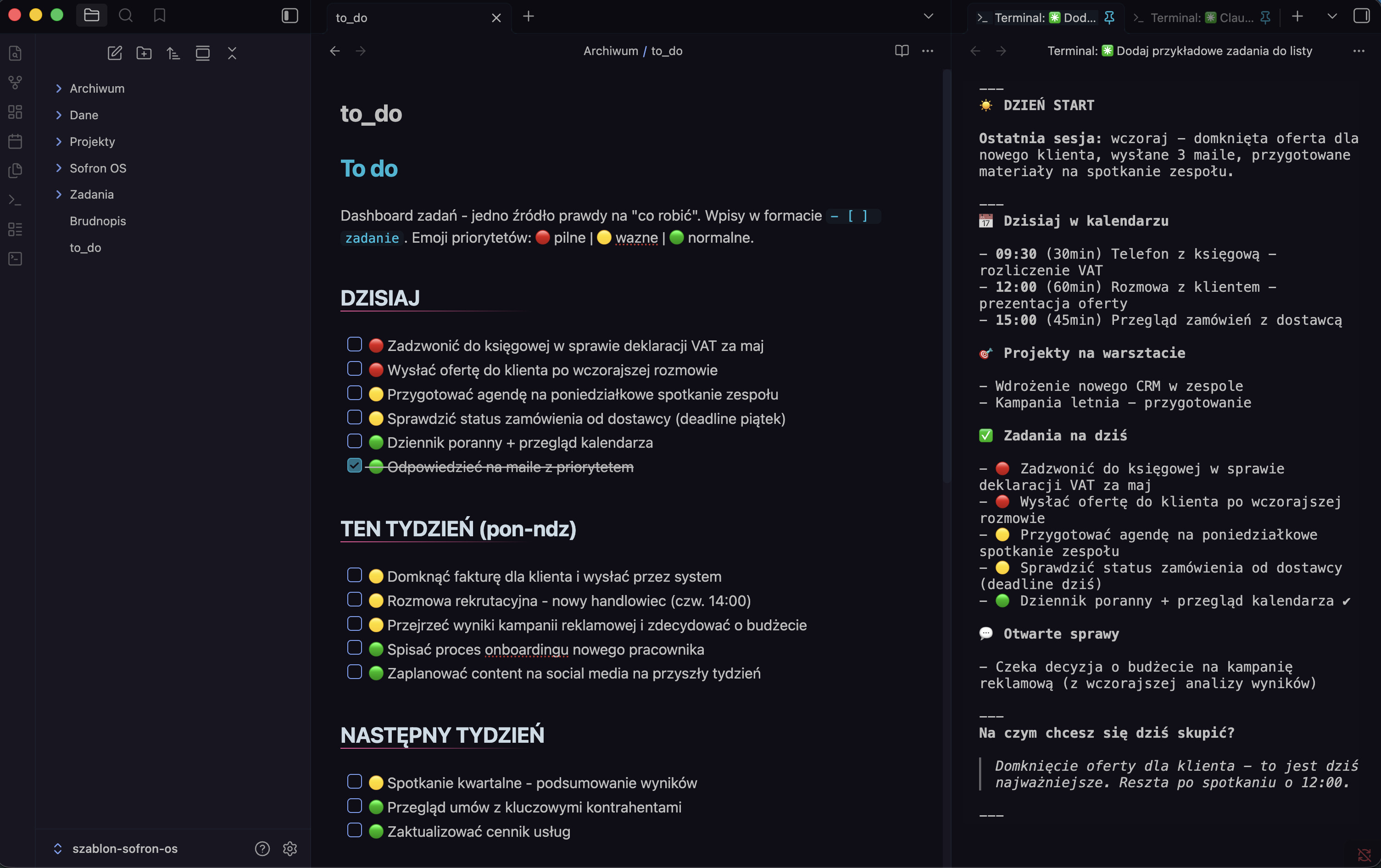This screenshot has height=868, width=1381.
Task: Switch to the Terminal Clau... tab
Action: pos(1202,18)
